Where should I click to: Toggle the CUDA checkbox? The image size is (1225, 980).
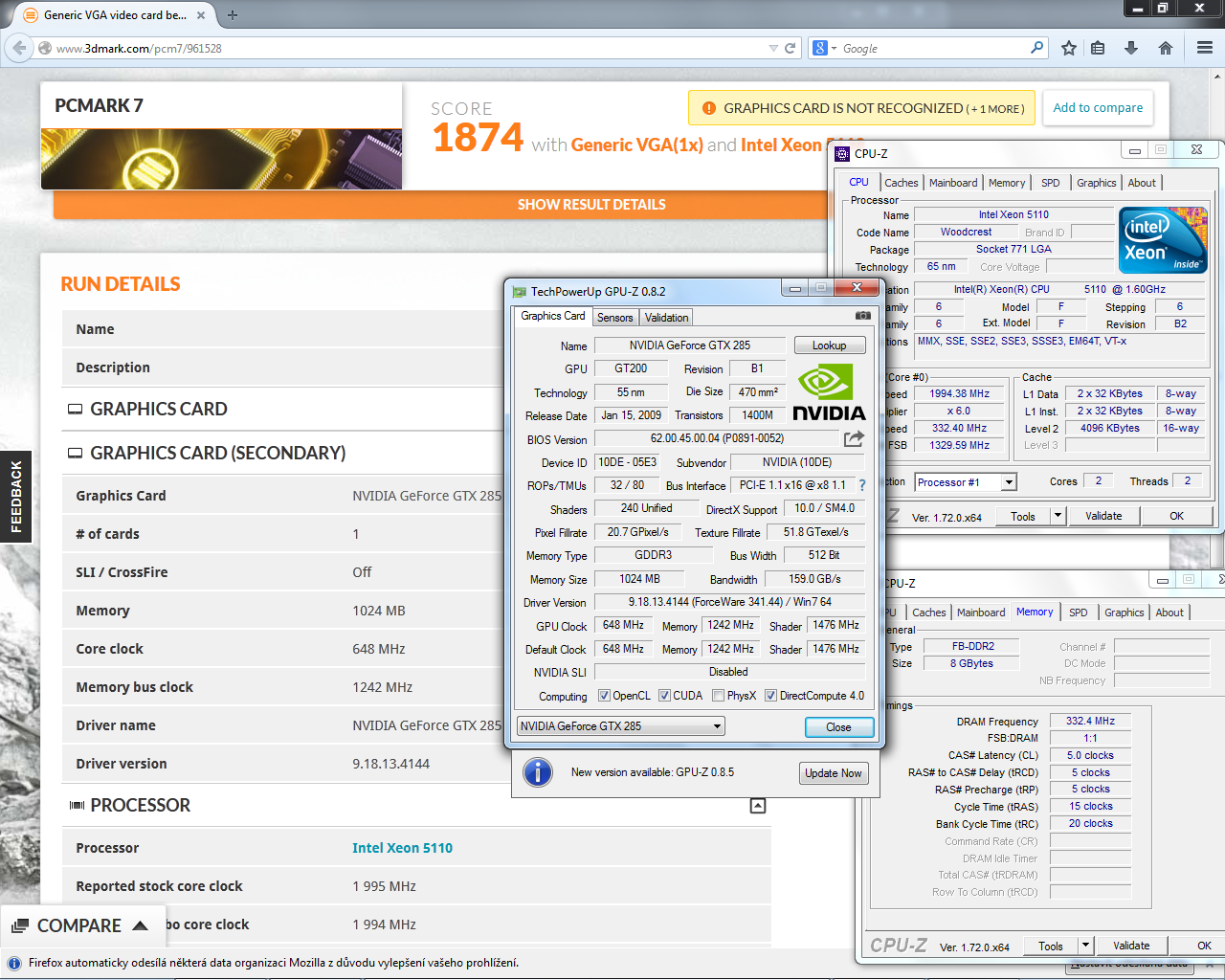tap(664, 696)
